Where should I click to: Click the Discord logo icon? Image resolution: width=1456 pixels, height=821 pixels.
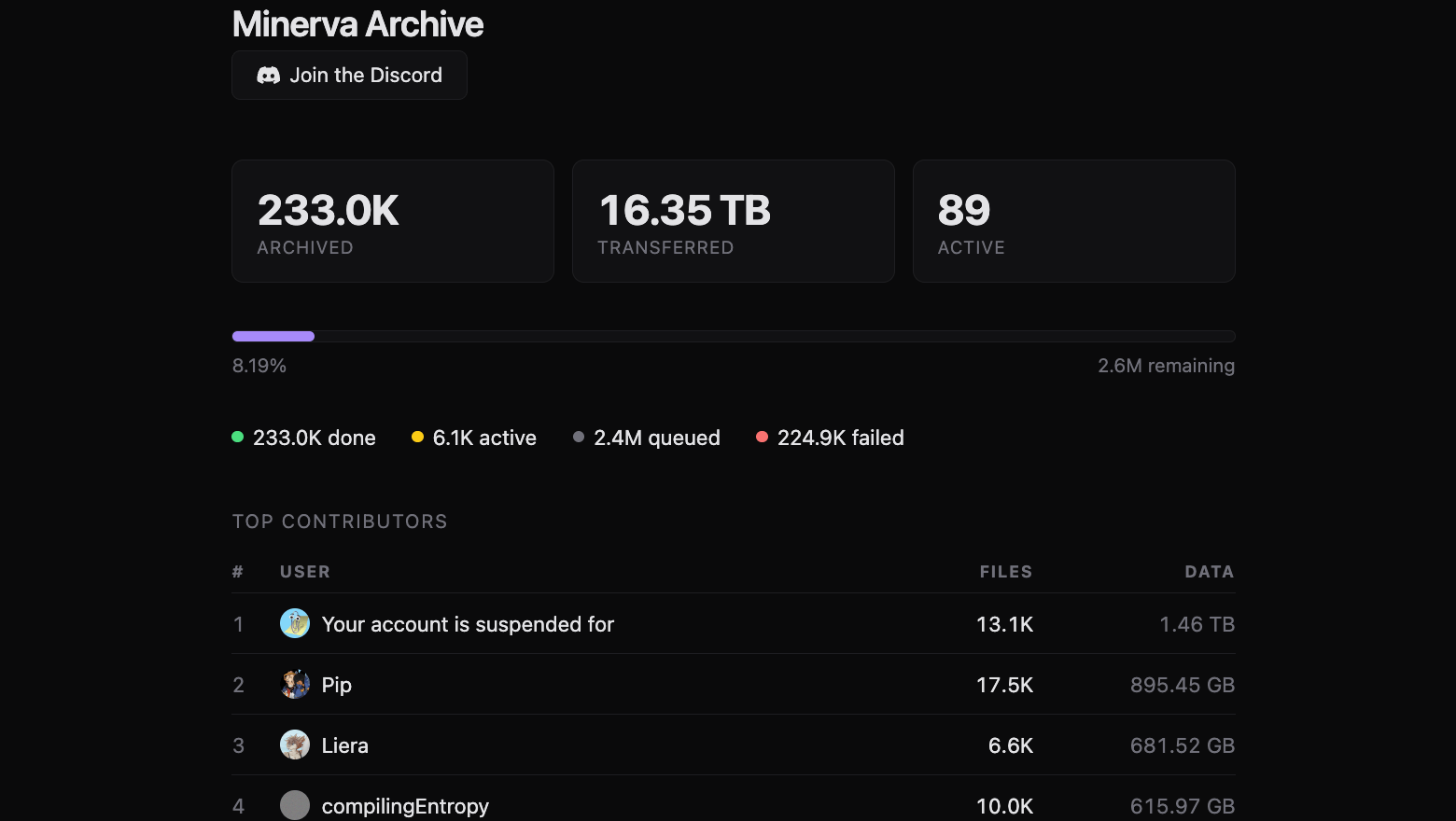pos(268,76)
